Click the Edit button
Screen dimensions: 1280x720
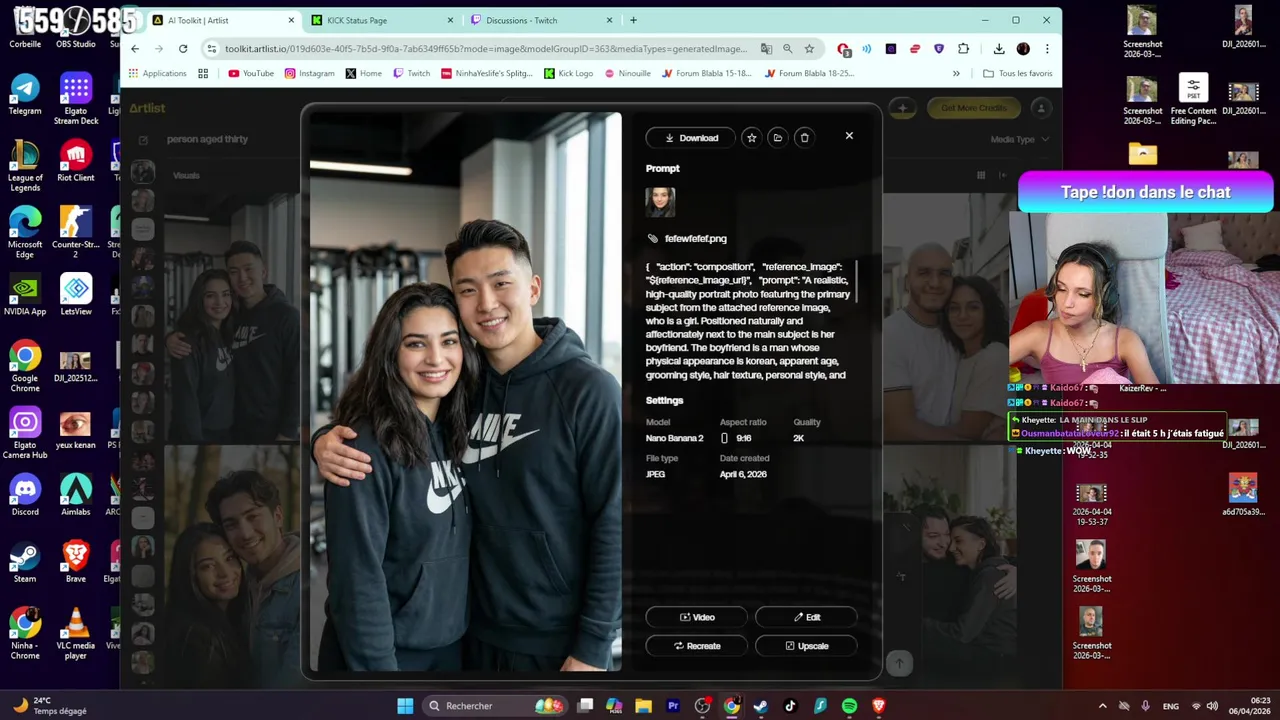tap(806, 617)
